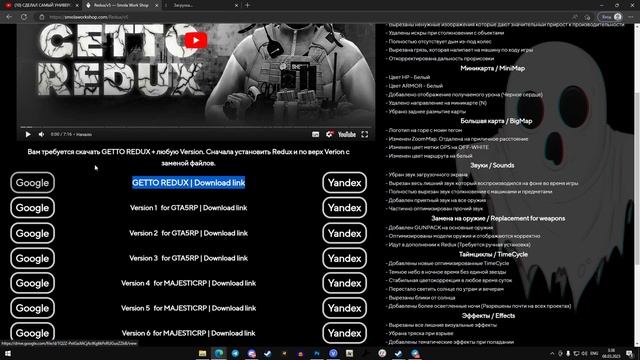Screen dimensions: 640x360
Task: Click 'Version 2 for GTA5RP | Download link'
Action: (189, 233)
